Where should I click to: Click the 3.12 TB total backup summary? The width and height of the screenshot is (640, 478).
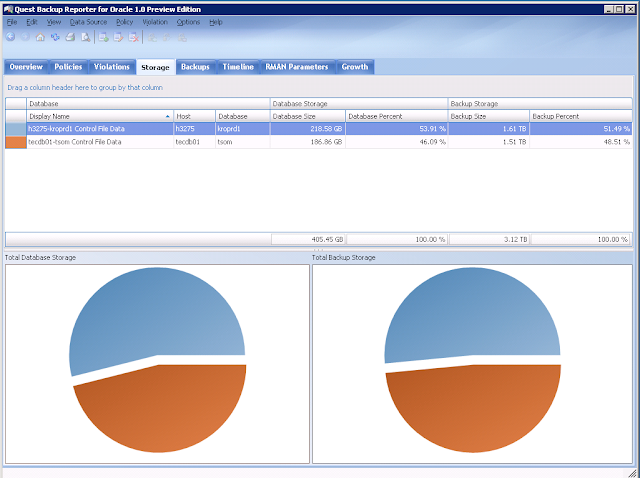click(489, 239)
